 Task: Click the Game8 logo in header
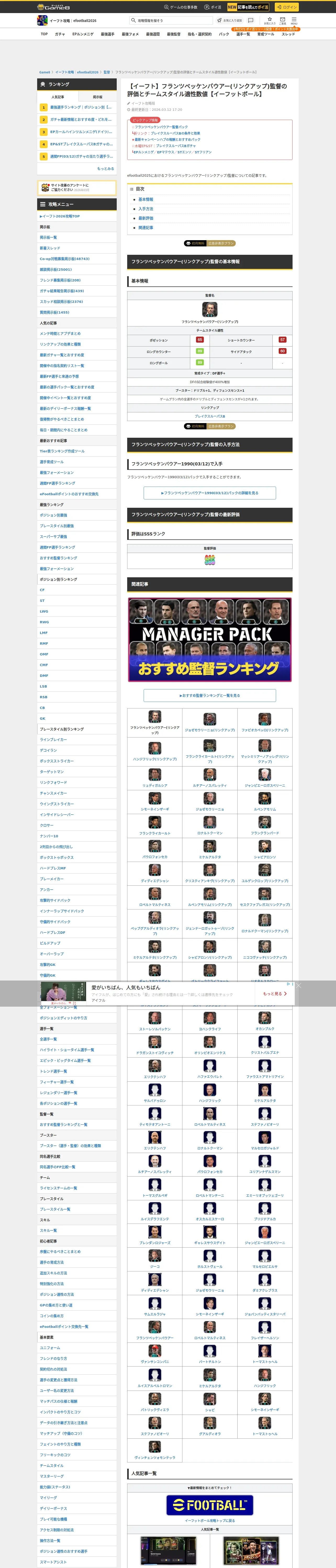(x=53, y=7)
